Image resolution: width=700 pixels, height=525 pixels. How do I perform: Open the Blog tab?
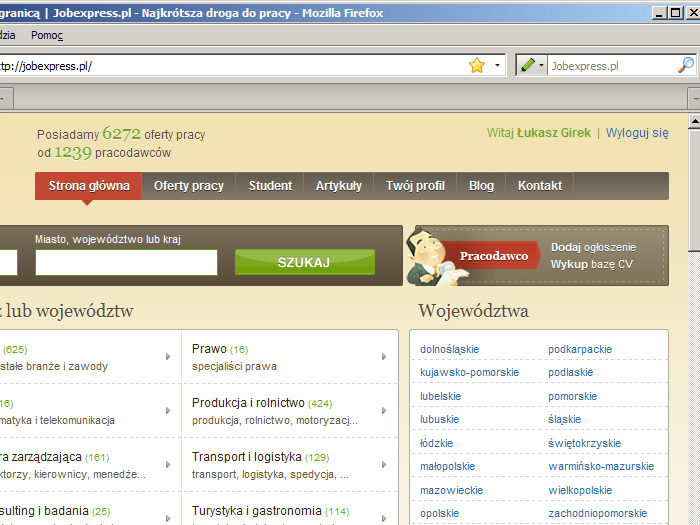tap(481, 186)
